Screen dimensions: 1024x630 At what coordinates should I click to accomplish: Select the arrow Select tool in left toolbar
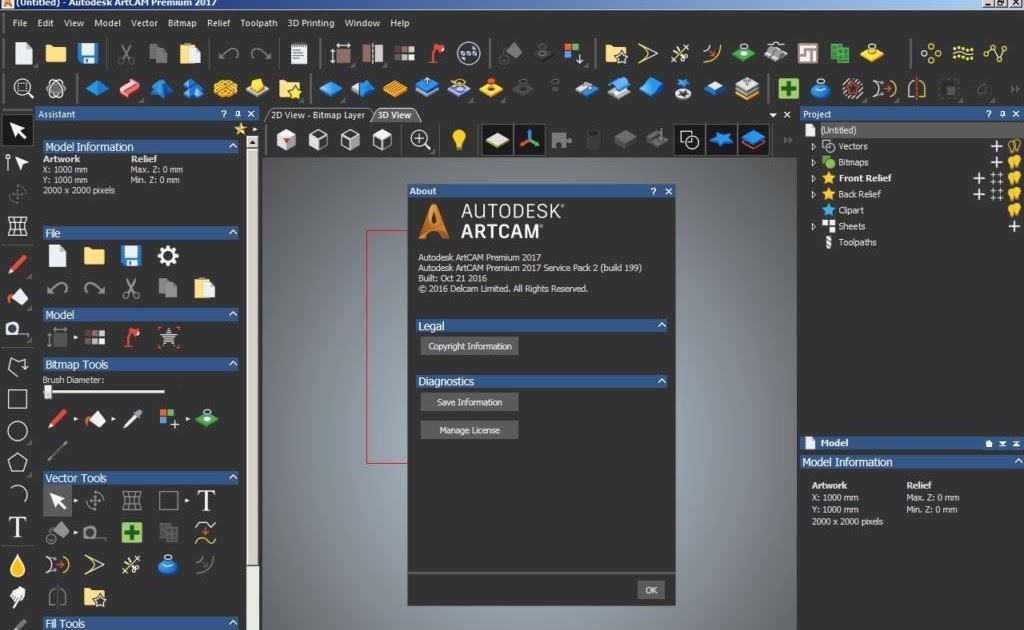click(x=18, y=131)
